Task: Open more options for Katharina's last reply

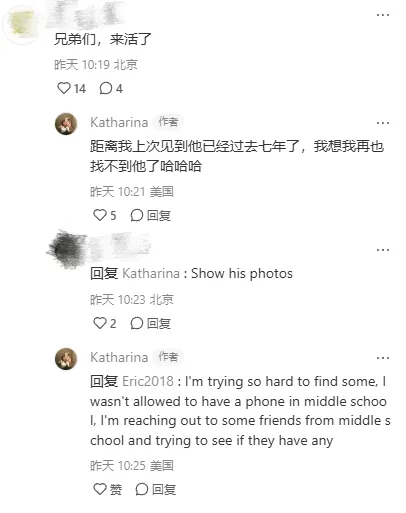Action: [383, 358]
